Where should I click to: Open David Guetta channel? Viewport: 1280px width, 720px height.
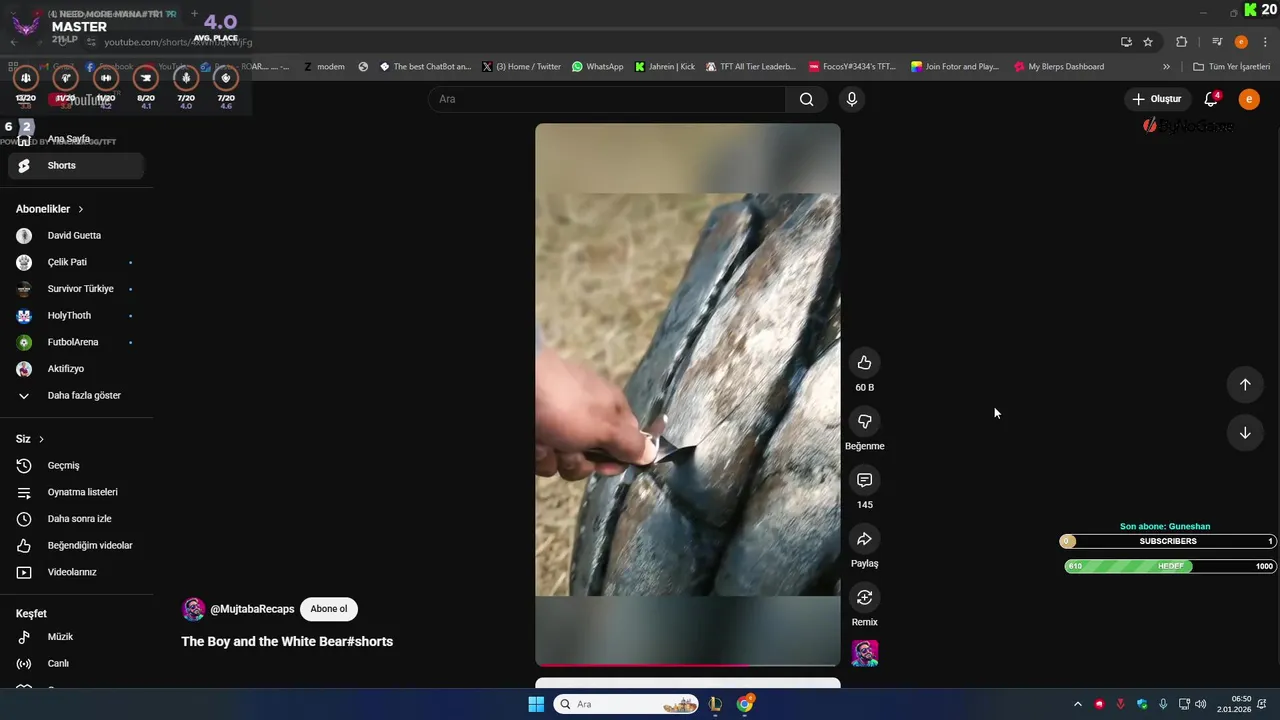pyautogui.click(x=76, y=236)
